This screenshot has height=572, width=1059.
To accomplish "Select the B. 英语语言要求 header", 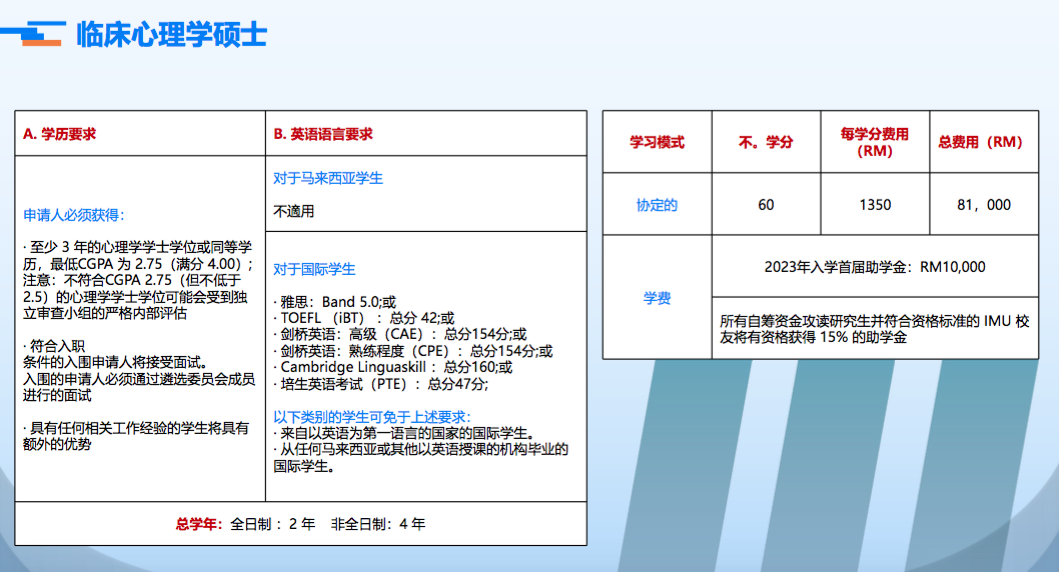I will click(323, 133).
